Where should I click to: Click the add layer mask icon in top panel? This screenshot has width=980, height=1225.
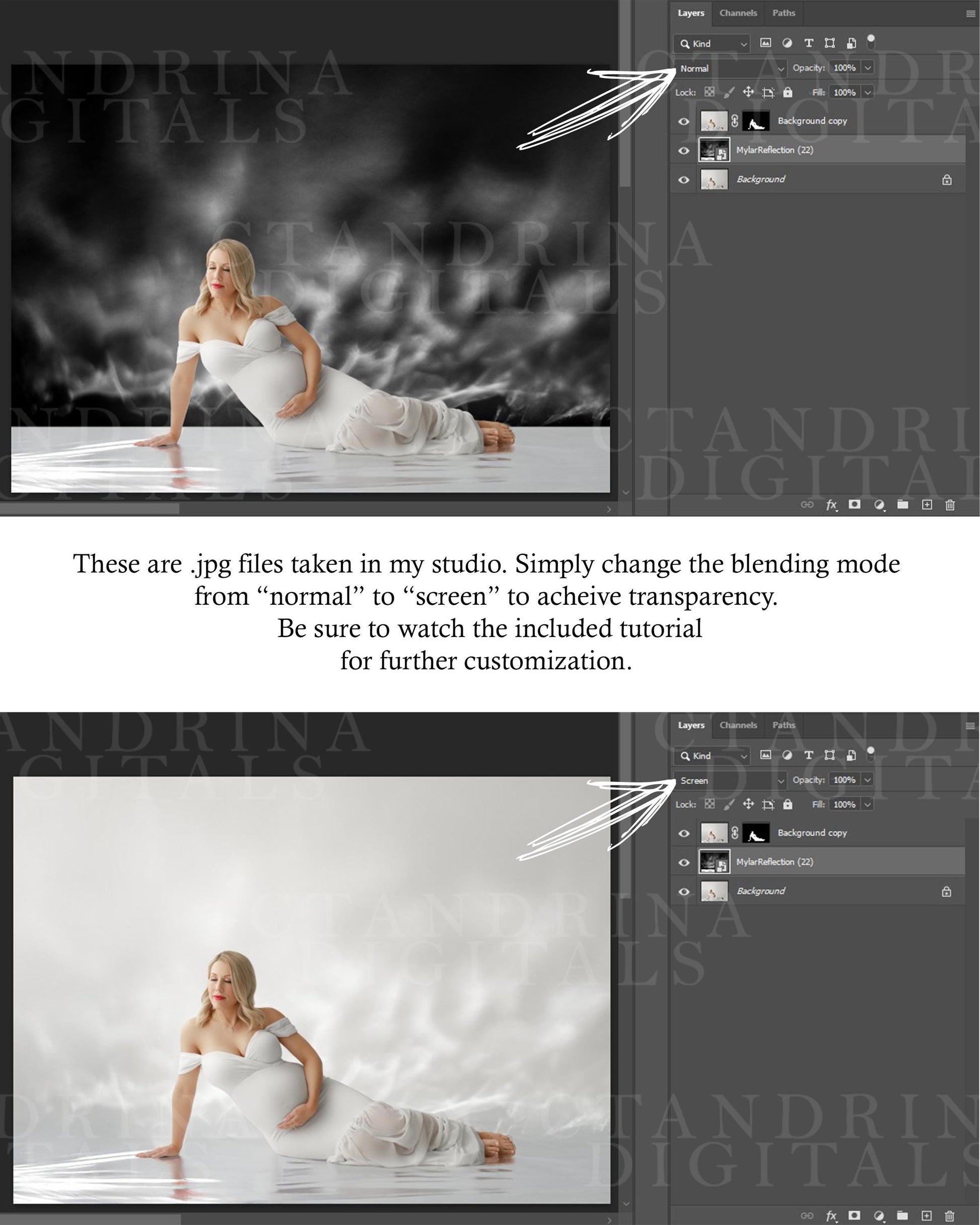855,505
